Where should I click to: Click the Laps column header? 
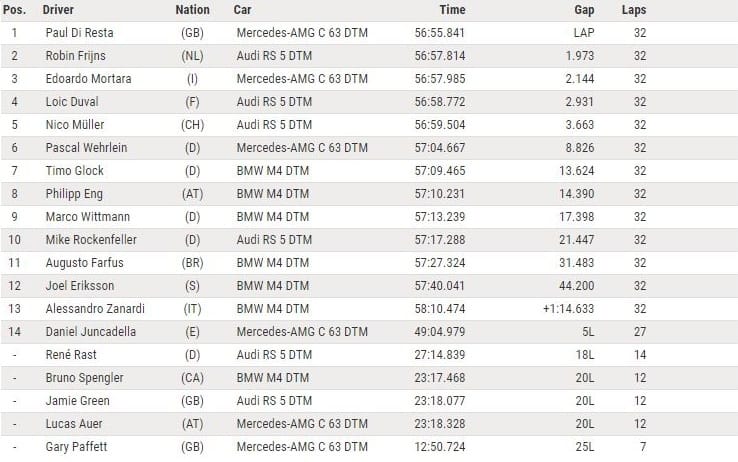point(634,10)
